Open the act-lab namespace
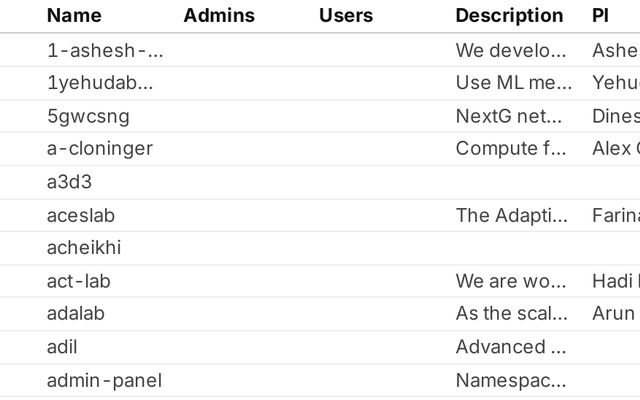 [78, 281]
